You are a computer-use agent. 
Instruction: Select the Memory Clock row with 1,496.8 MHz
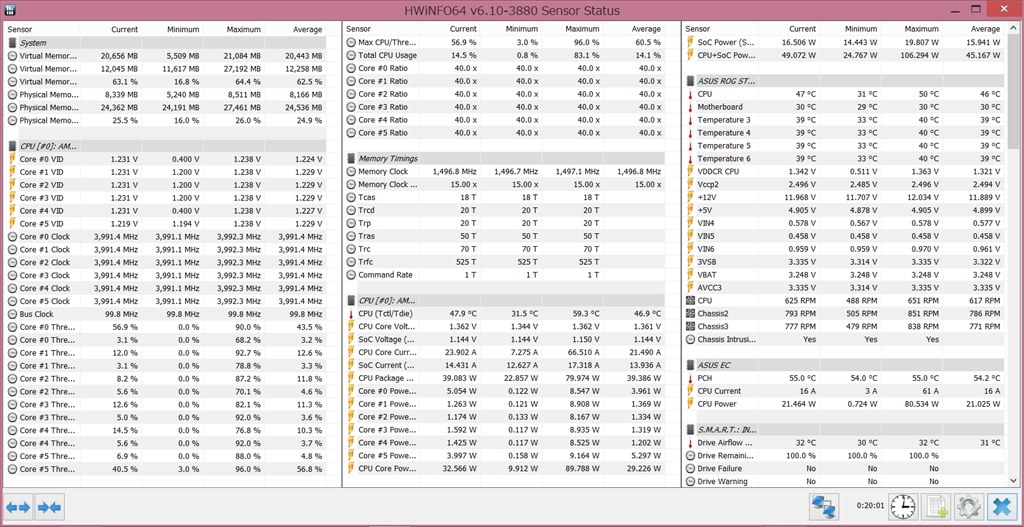coord(505,172)
